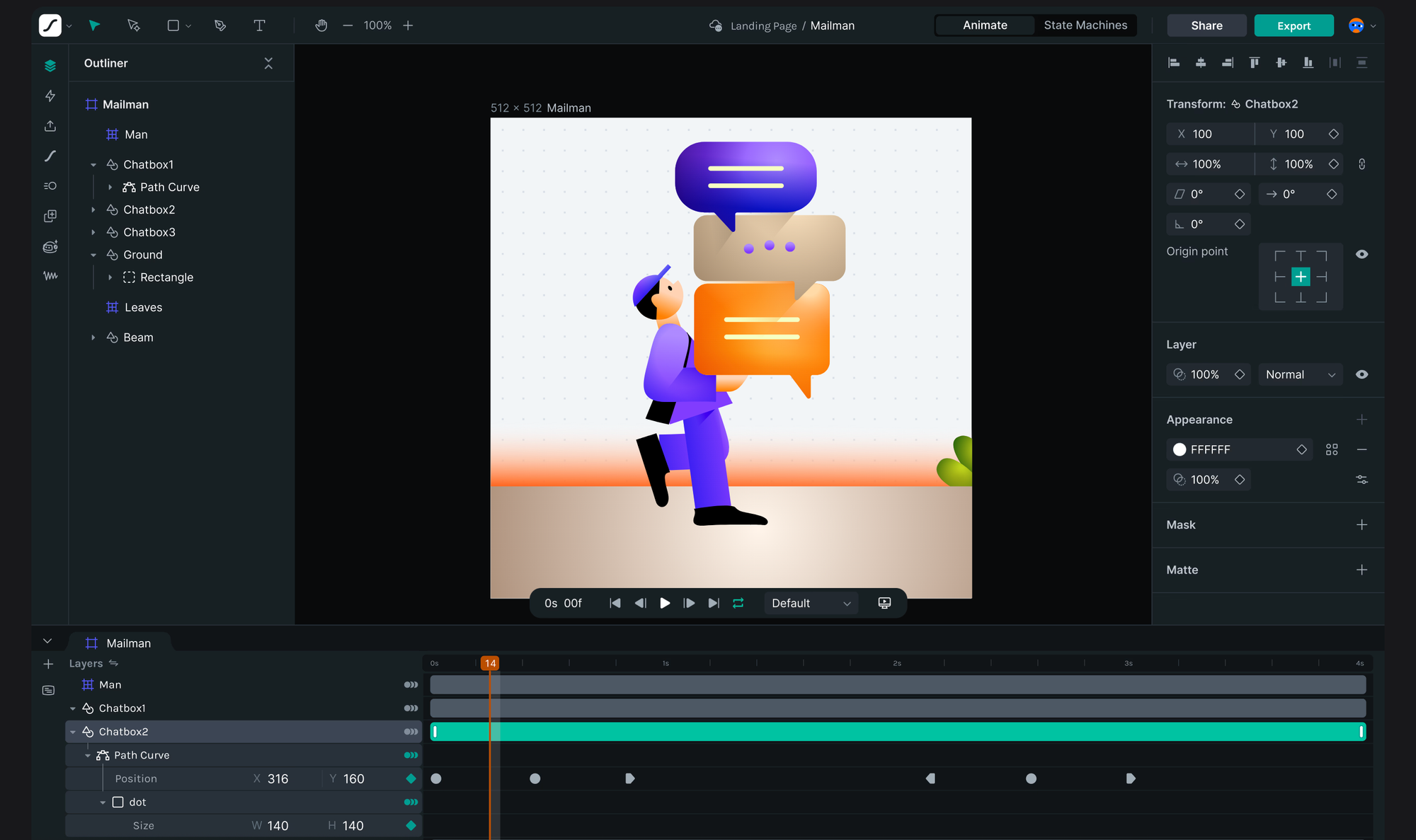1416x840 pixels.
Task: Click the Share button
Action: (1206, 25)
